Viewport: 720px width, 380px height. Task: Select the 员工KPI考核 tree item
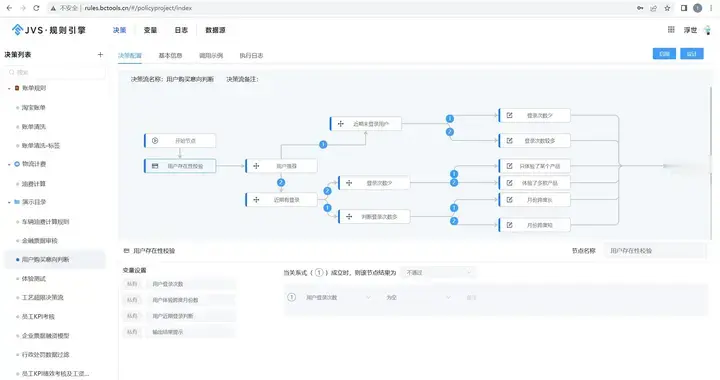38,317
